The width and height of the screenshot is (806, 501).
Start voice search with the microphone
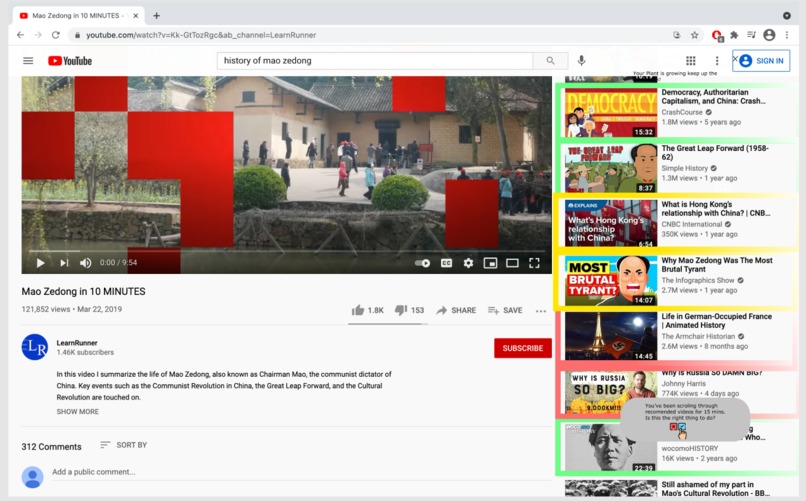[581, 61]
